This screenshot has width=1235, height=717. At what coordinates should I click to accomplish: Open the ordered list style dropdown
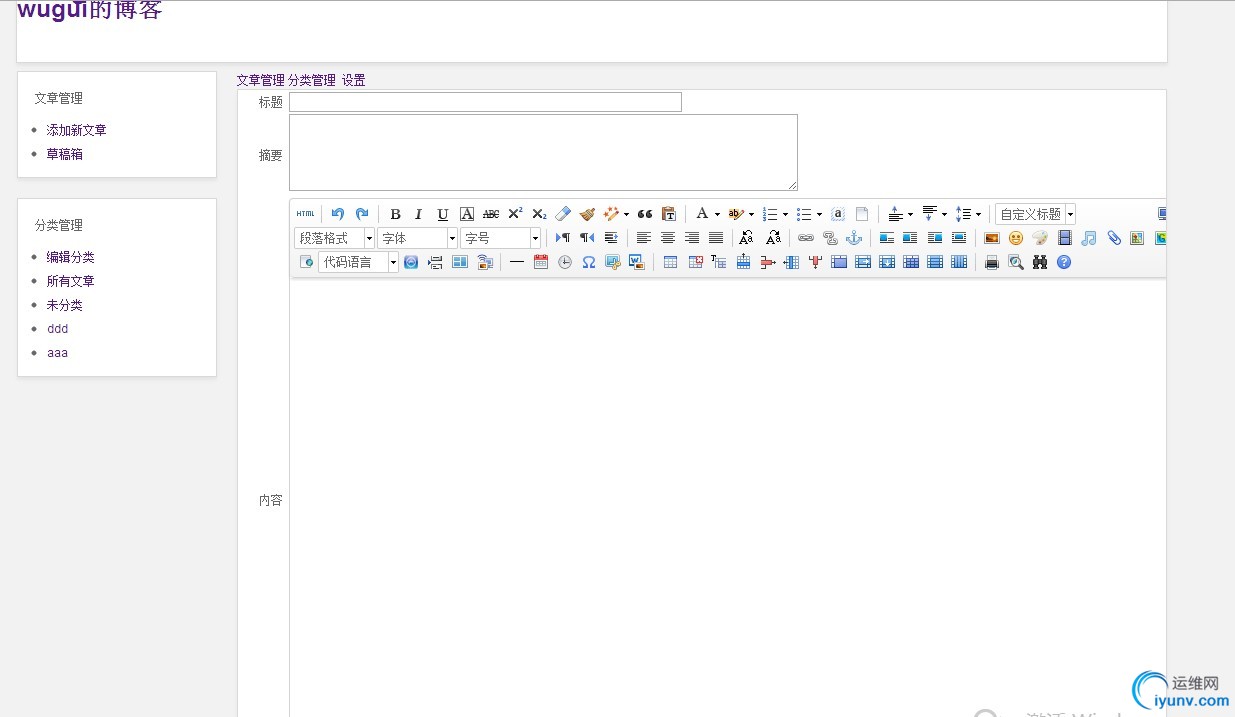[785, 214]
